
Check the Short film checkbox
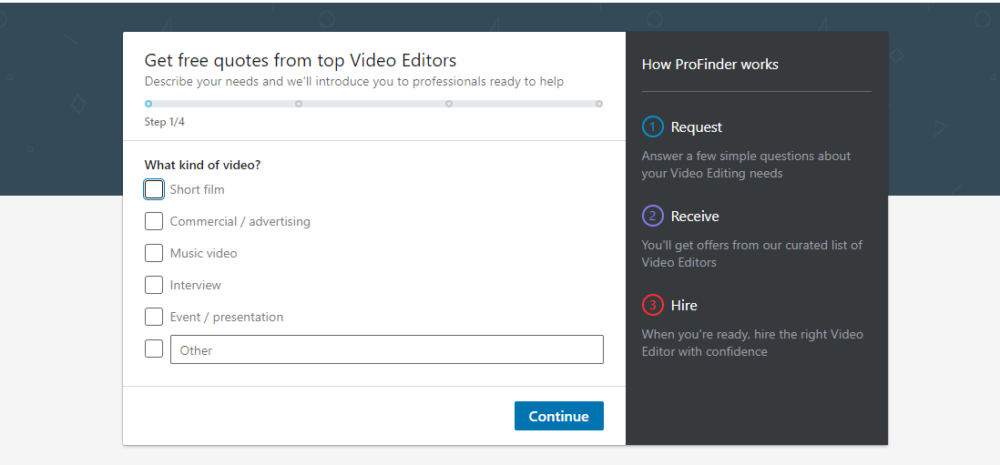click(154, 189)
